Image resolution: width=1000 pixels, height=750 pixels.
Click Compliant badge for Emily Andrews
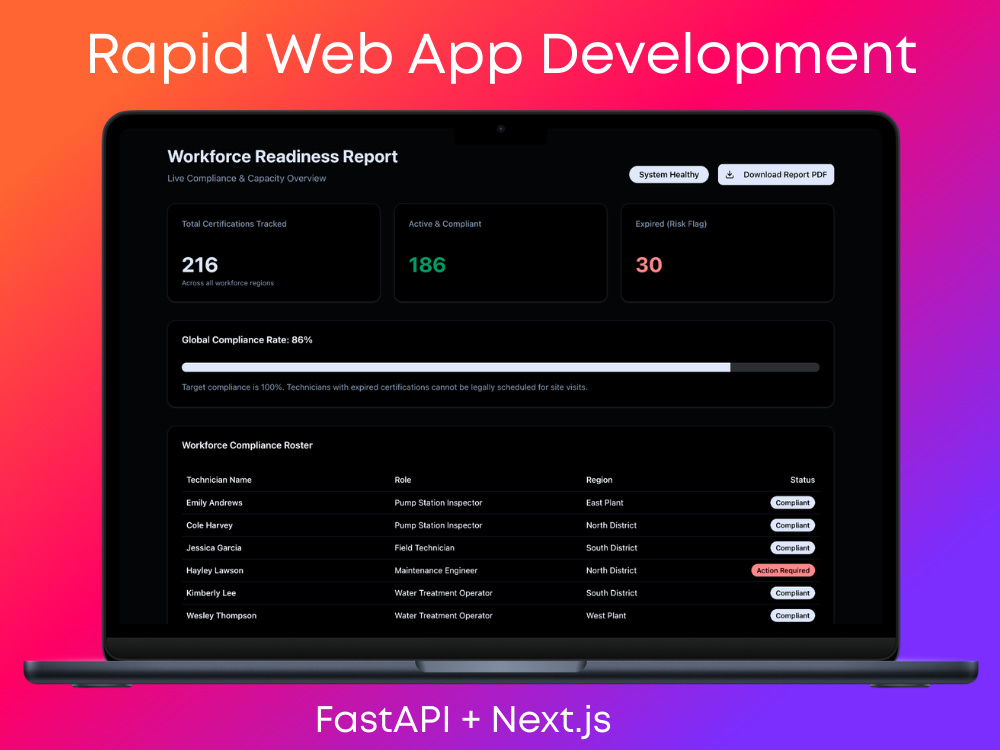coord(792,503)
